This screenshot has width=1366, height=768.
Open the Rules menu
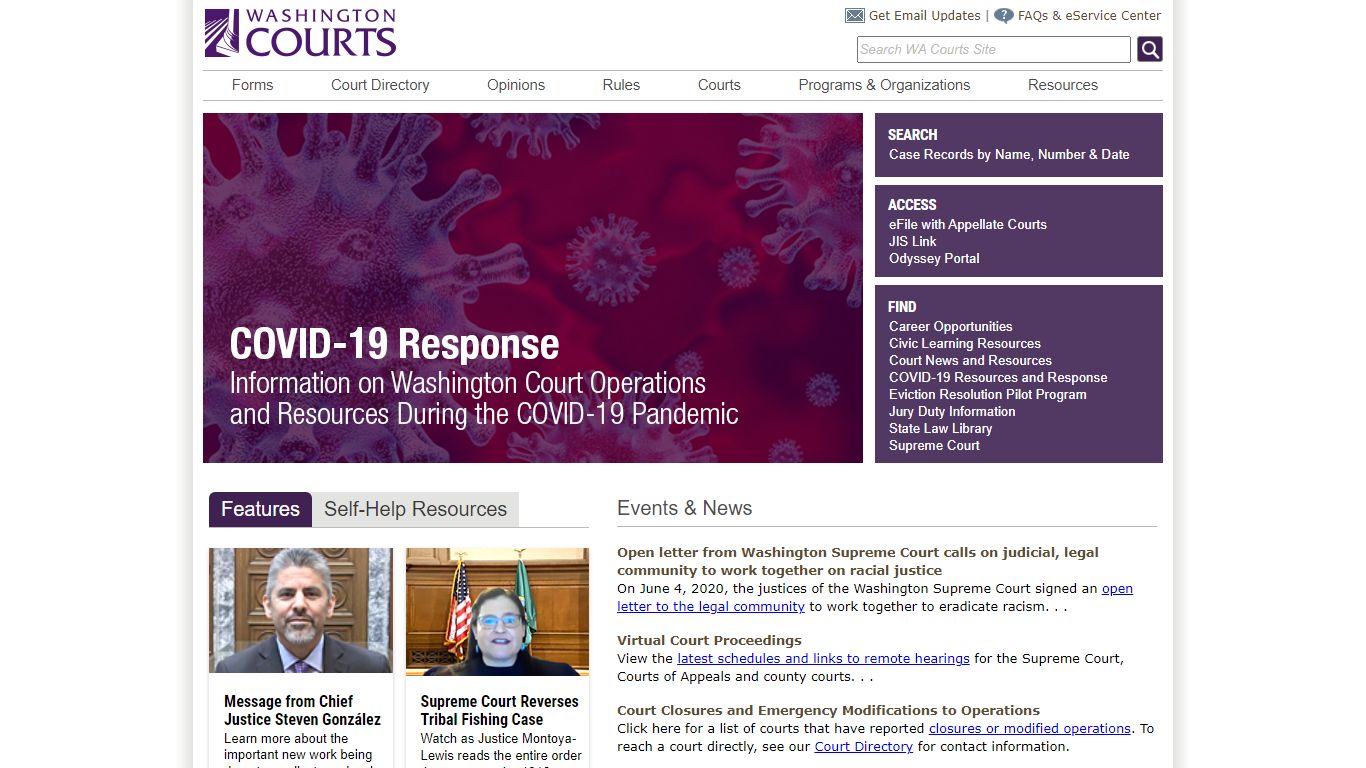[621, 85]
